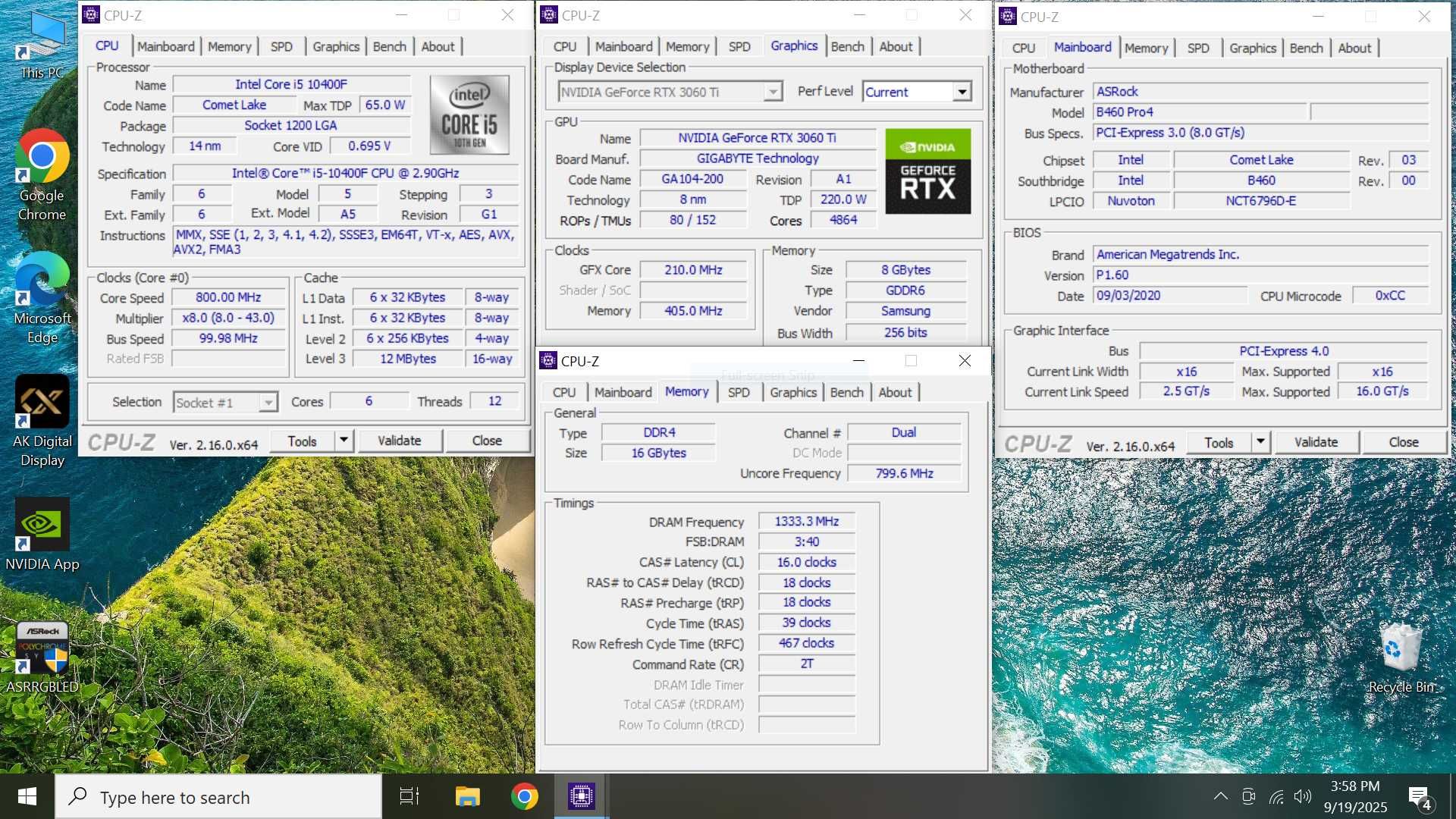Image resolution: width=1456 pixels, height=819 pixels.
Task: Open Socket #1 selection dropdown
Action: 225,402
